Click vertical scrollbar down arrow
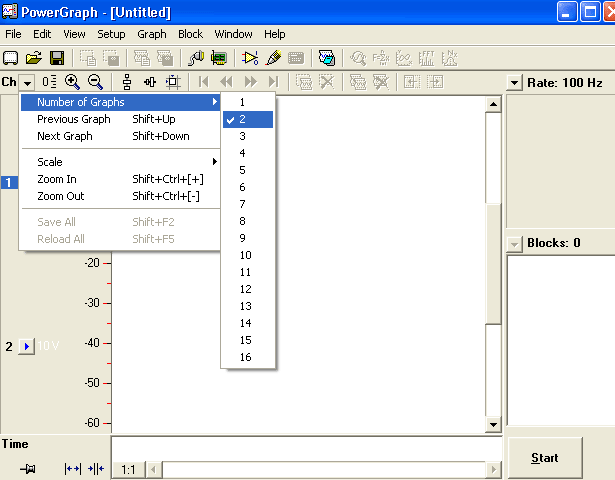Image resolution: width=615 pixels, height=480 pixels. point(493,424)
